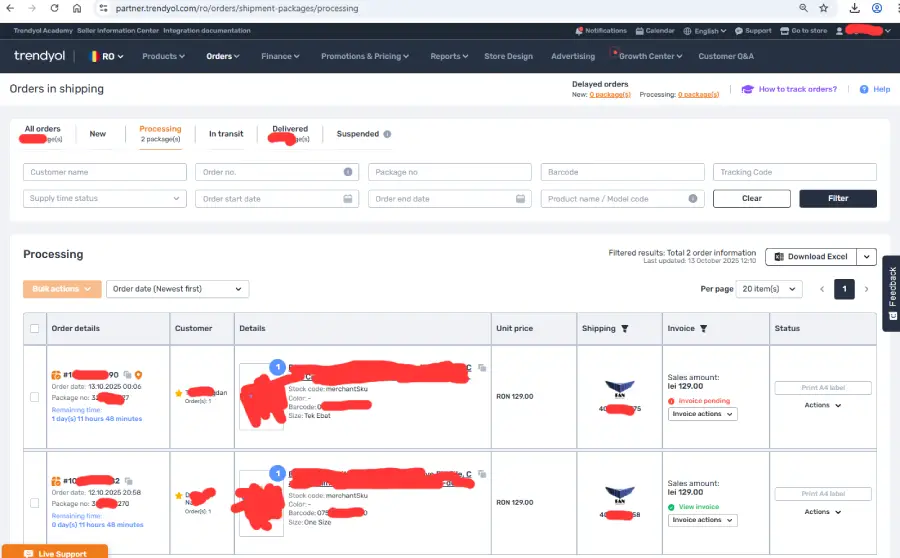Open the Supply time status dropdown

(104, 199)
